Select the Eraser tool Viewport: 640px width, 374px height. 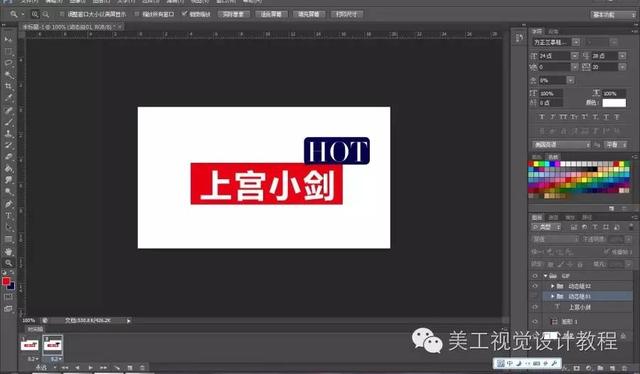point(8,157)
